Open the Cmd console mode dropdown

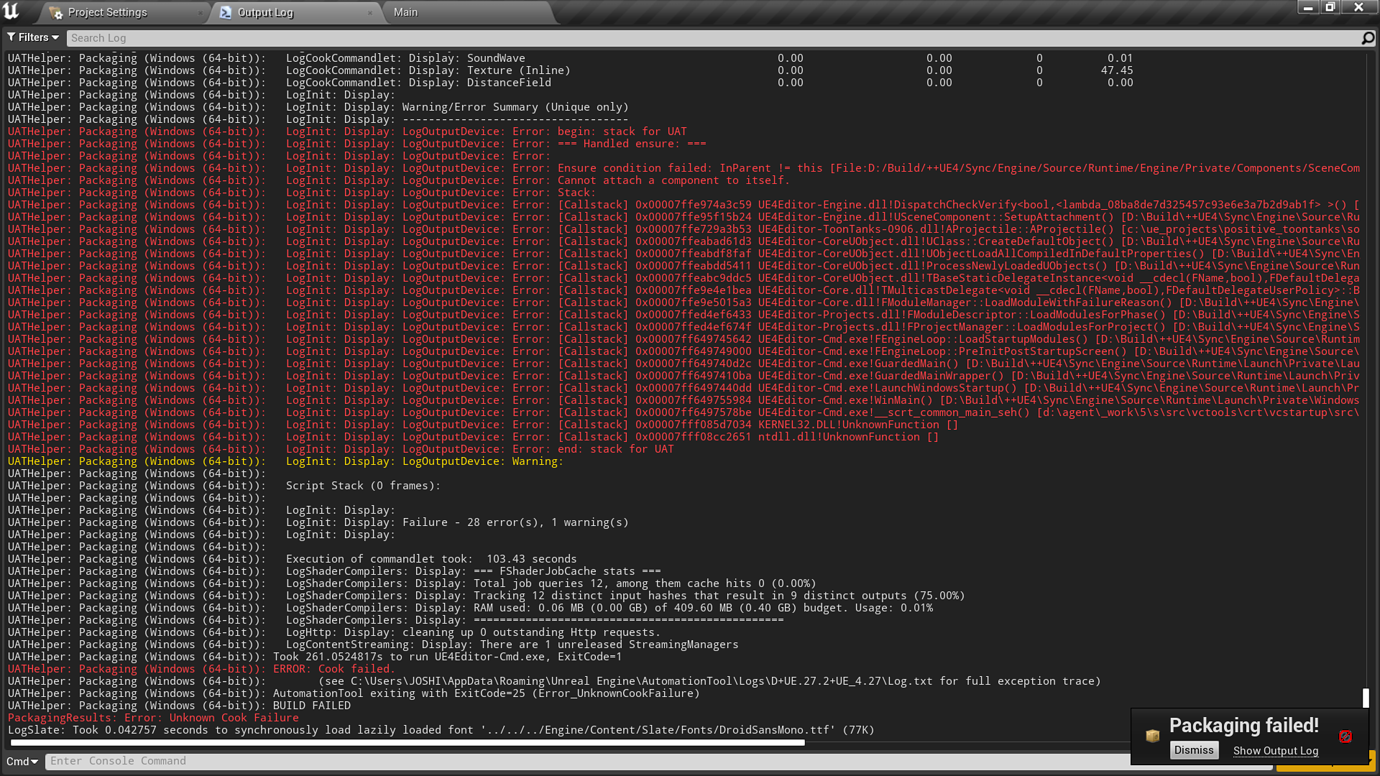click(x=22, y=761)
